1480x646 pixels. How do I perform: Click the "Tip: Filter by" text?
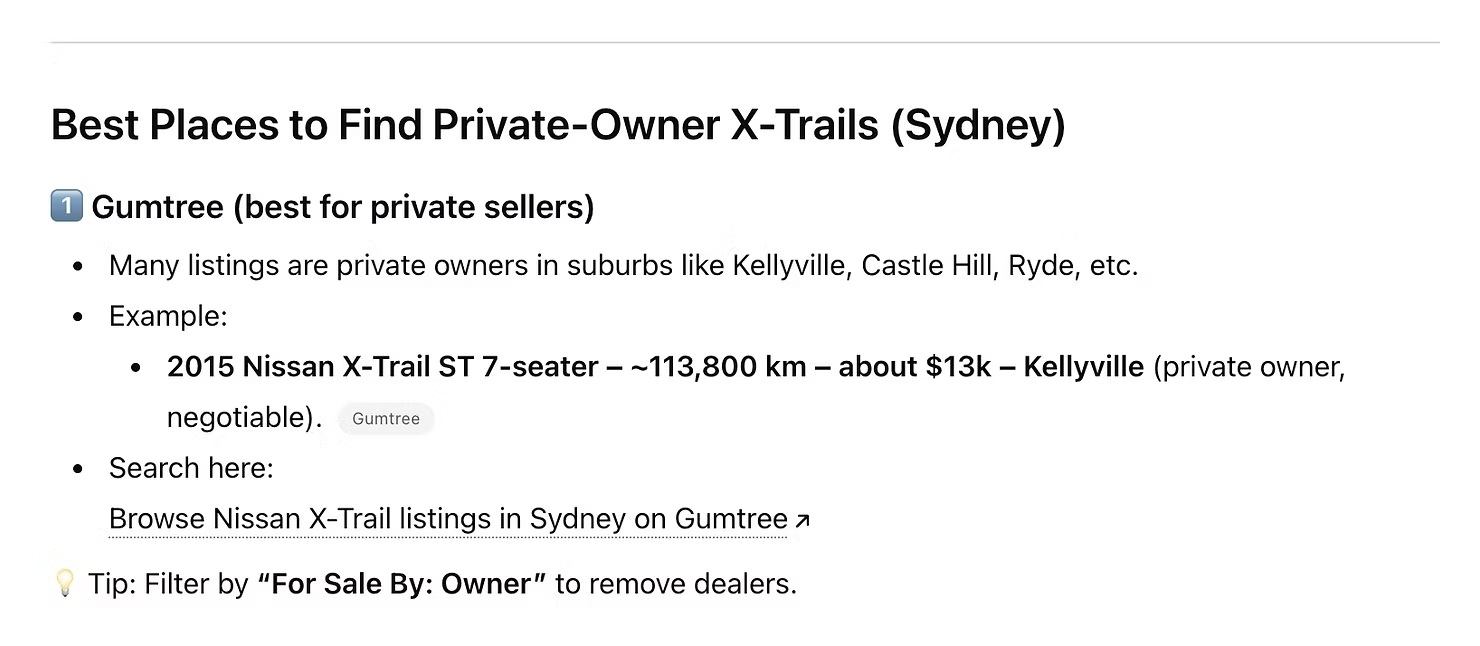point(168,584)
